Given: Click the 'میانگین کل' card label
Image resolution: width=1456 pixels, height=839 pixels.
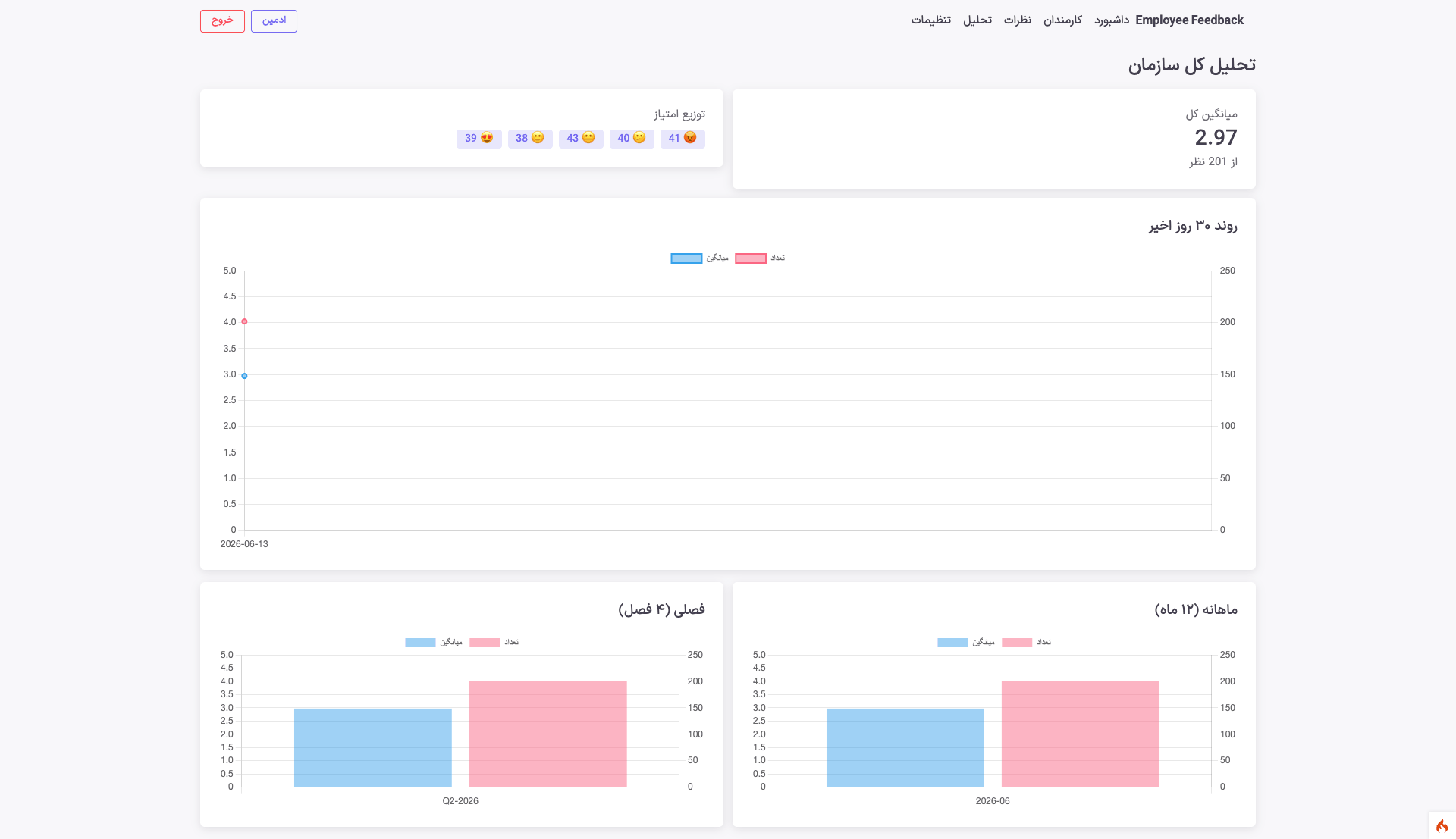Looking at the screenshot, I should click(1212, 114).
